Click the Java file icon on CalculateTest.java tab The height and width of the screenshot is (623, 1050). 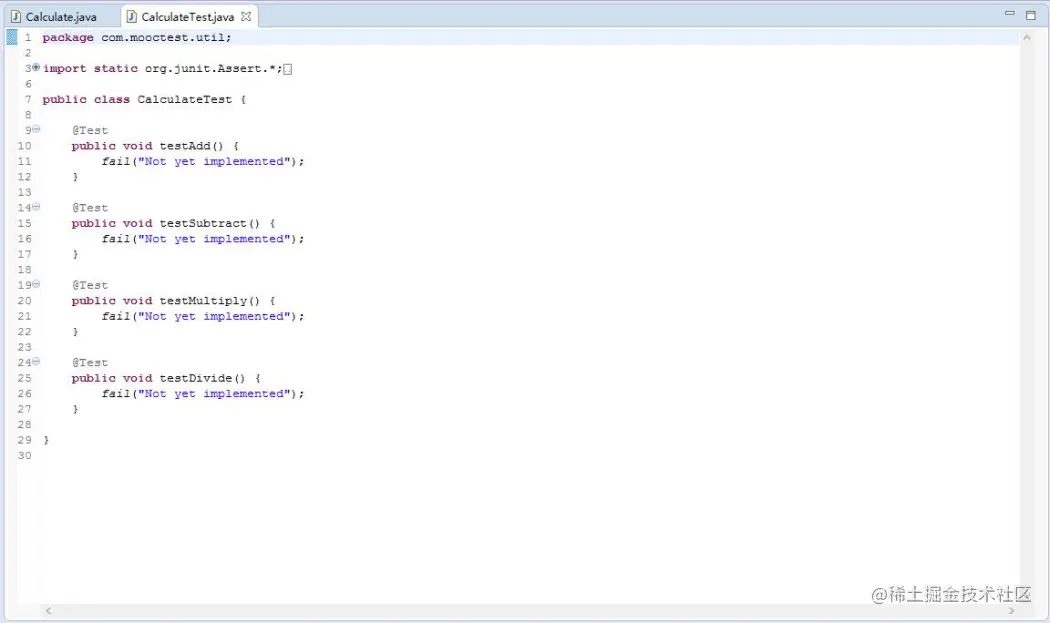coord(132,17)
